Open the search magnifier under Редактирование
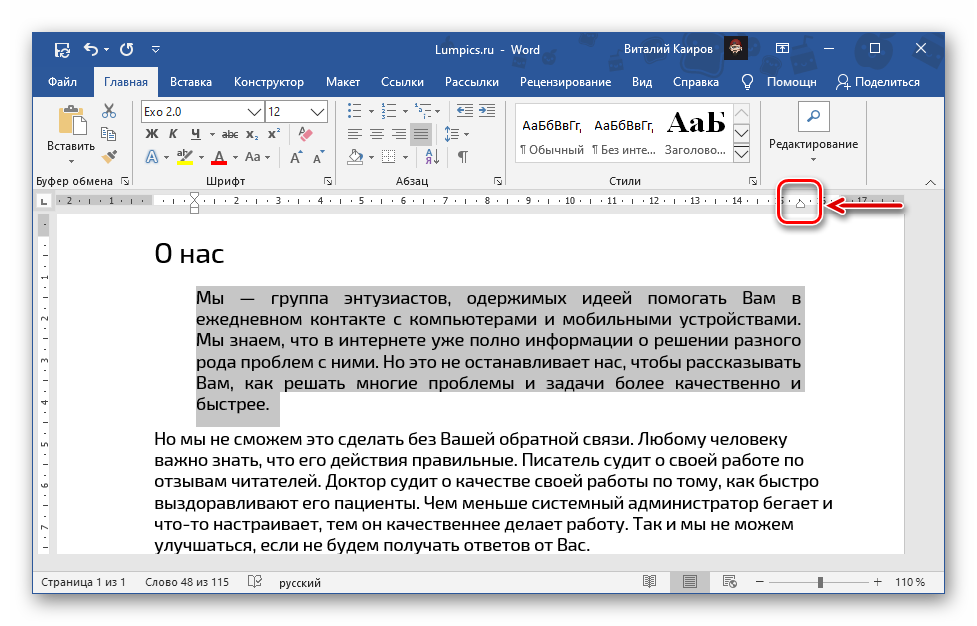 tap(813, 117)
